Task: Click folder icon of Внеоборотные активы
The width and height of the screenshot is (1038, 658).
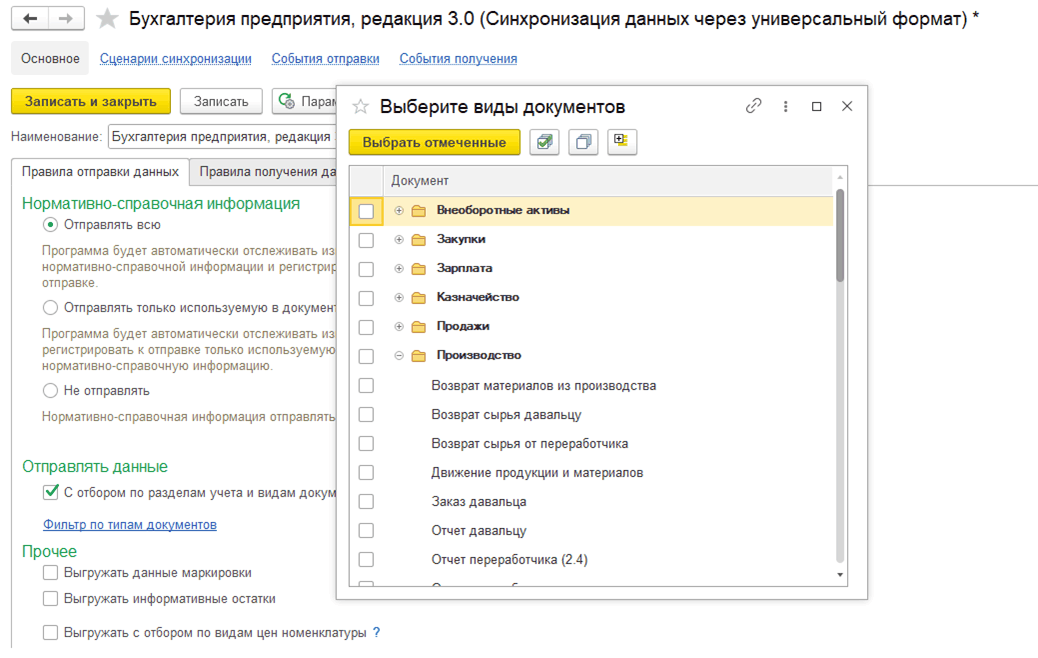Action: tap(418, 211)
